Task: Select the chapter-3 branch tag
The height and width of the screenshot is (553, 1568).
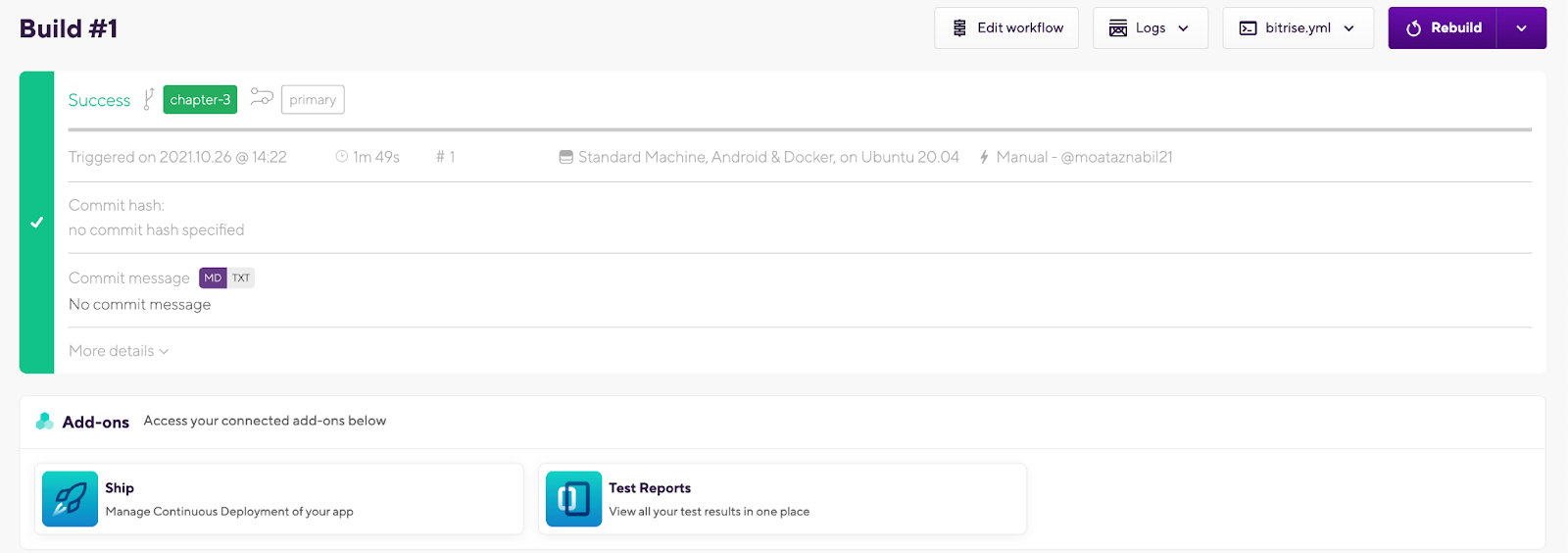Action: tap(200, 100)
